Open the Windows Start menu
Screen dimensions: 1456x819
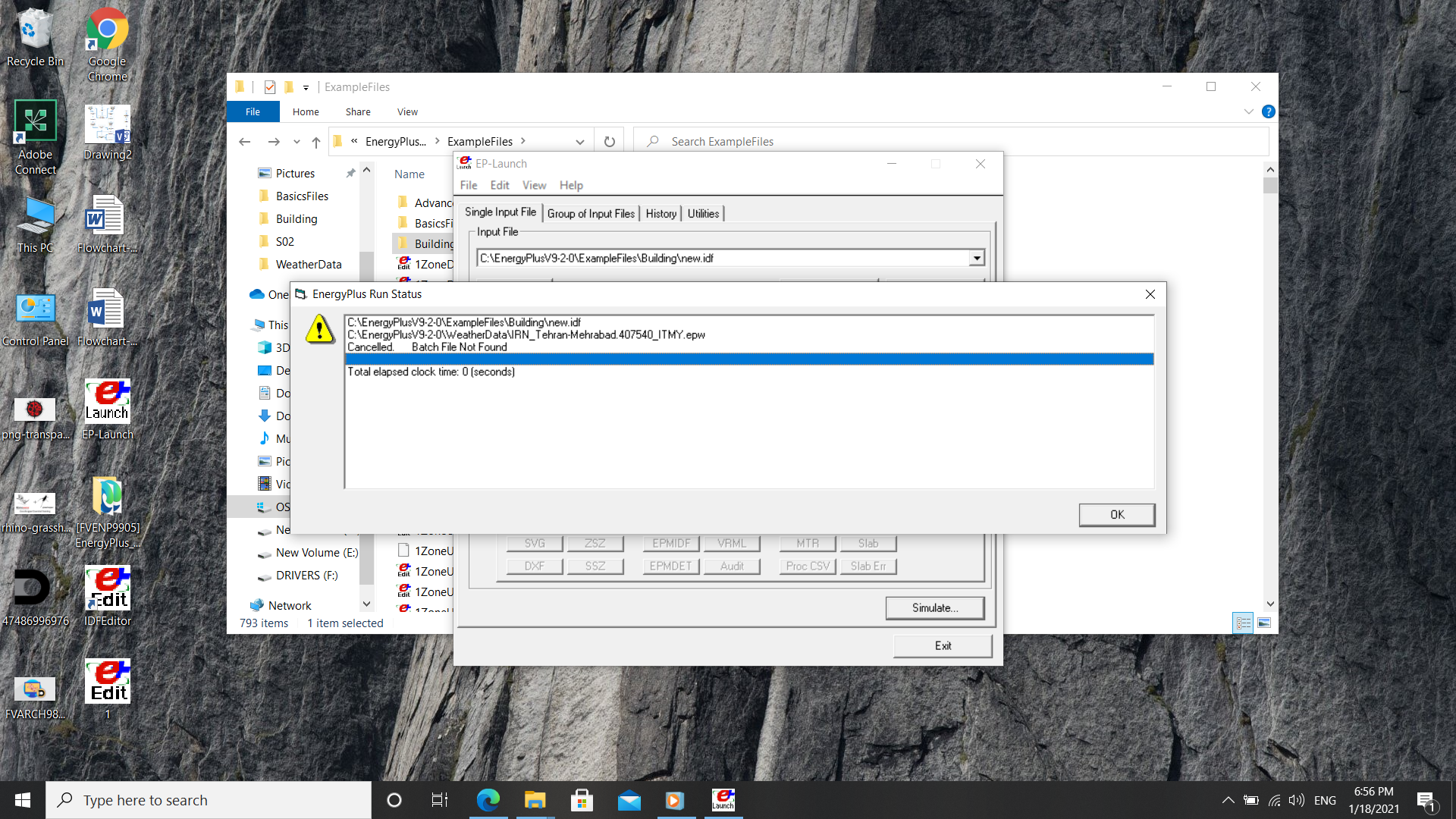pyautogui.click(x=23, y=800)
